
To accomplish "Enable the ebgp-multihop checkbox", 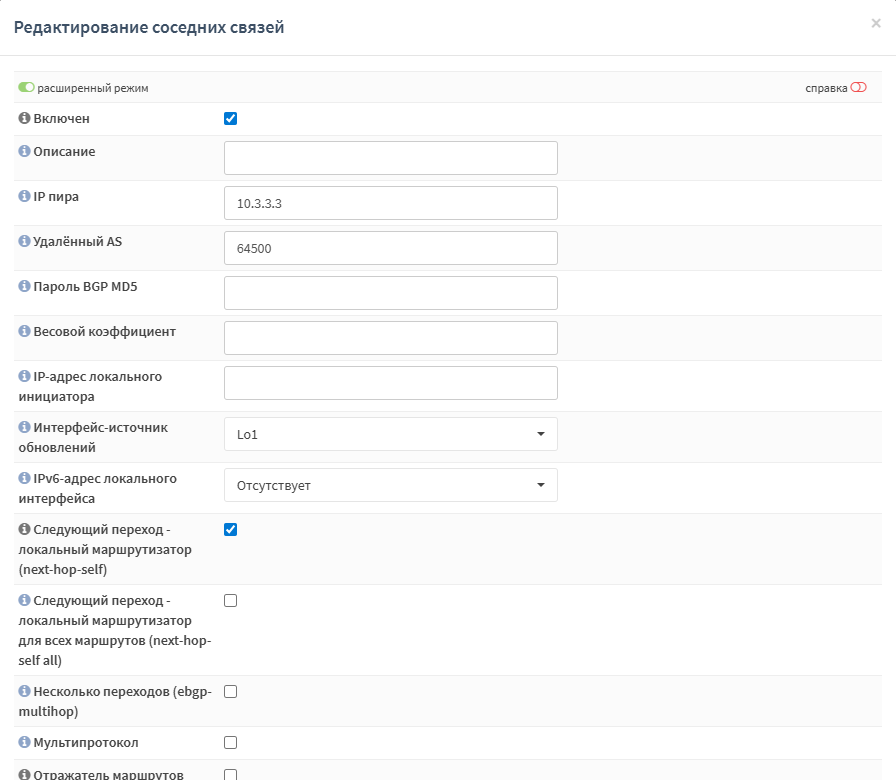I will pyautogui.click(x=231, y=692).
